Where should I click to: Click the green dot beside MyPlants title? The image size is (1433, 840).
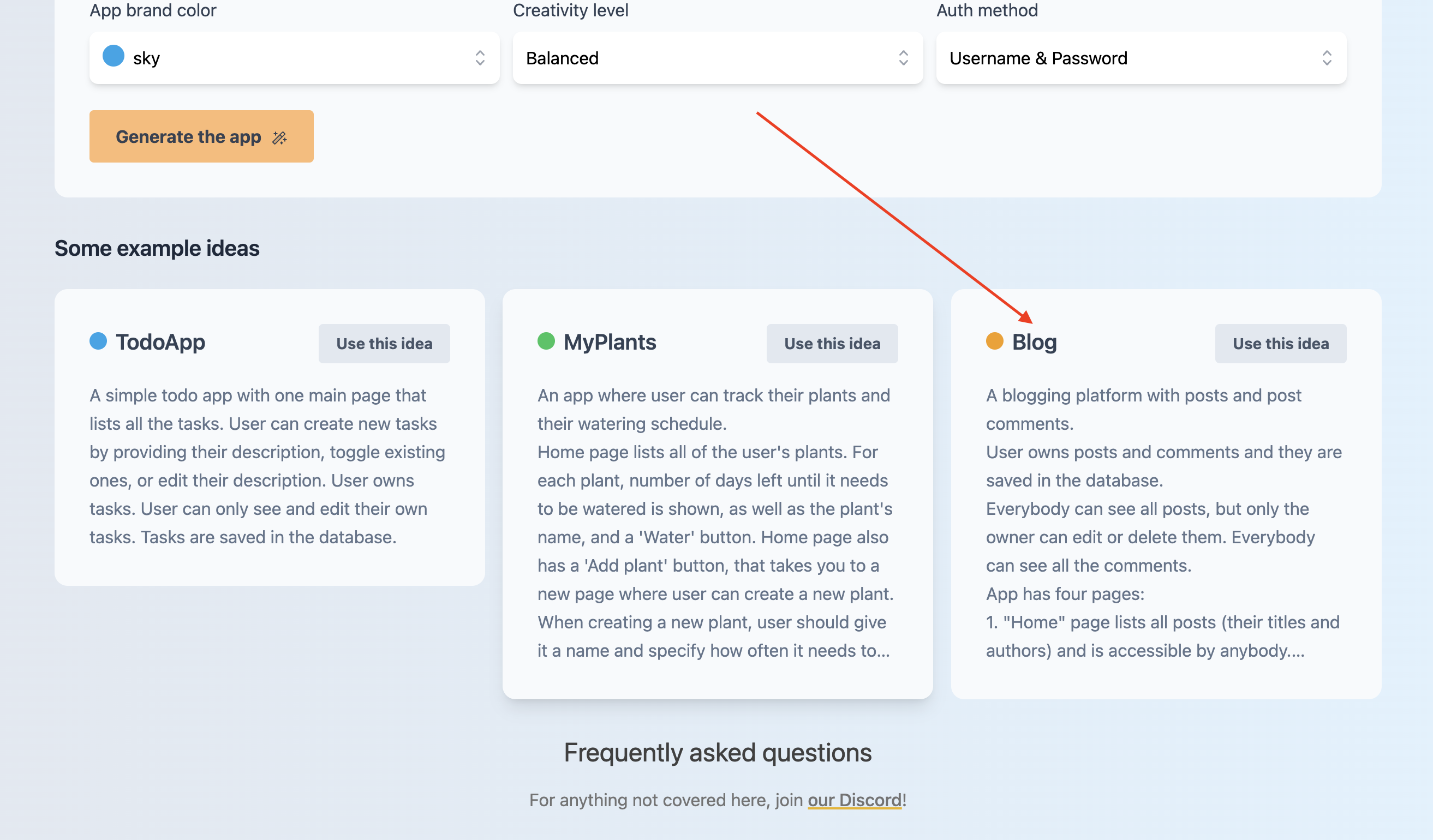point(546,341)
